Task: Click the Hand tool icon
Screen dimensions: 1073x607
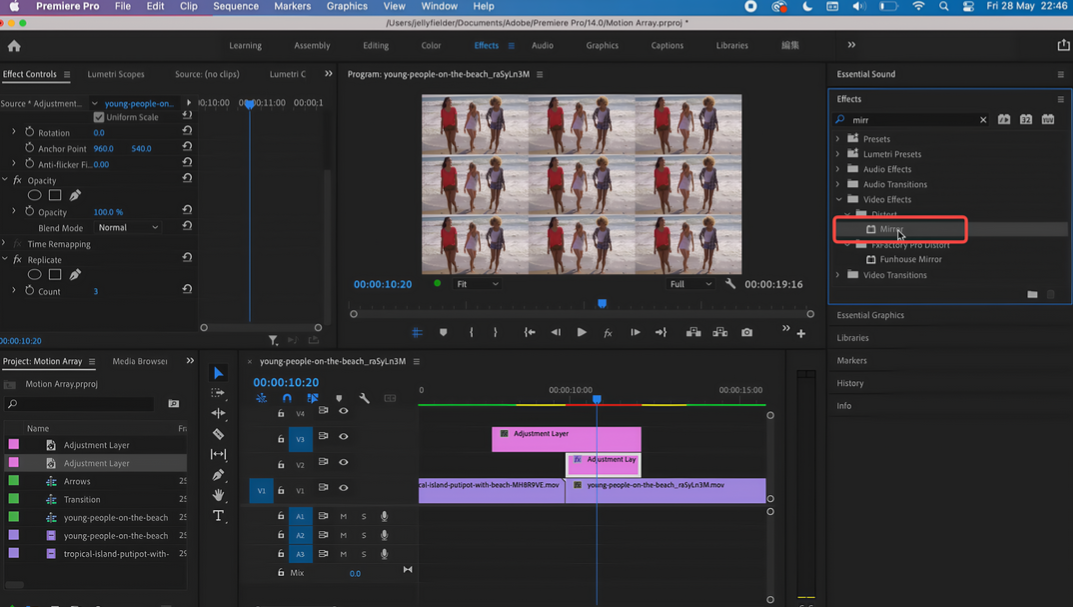Action: 218,495
